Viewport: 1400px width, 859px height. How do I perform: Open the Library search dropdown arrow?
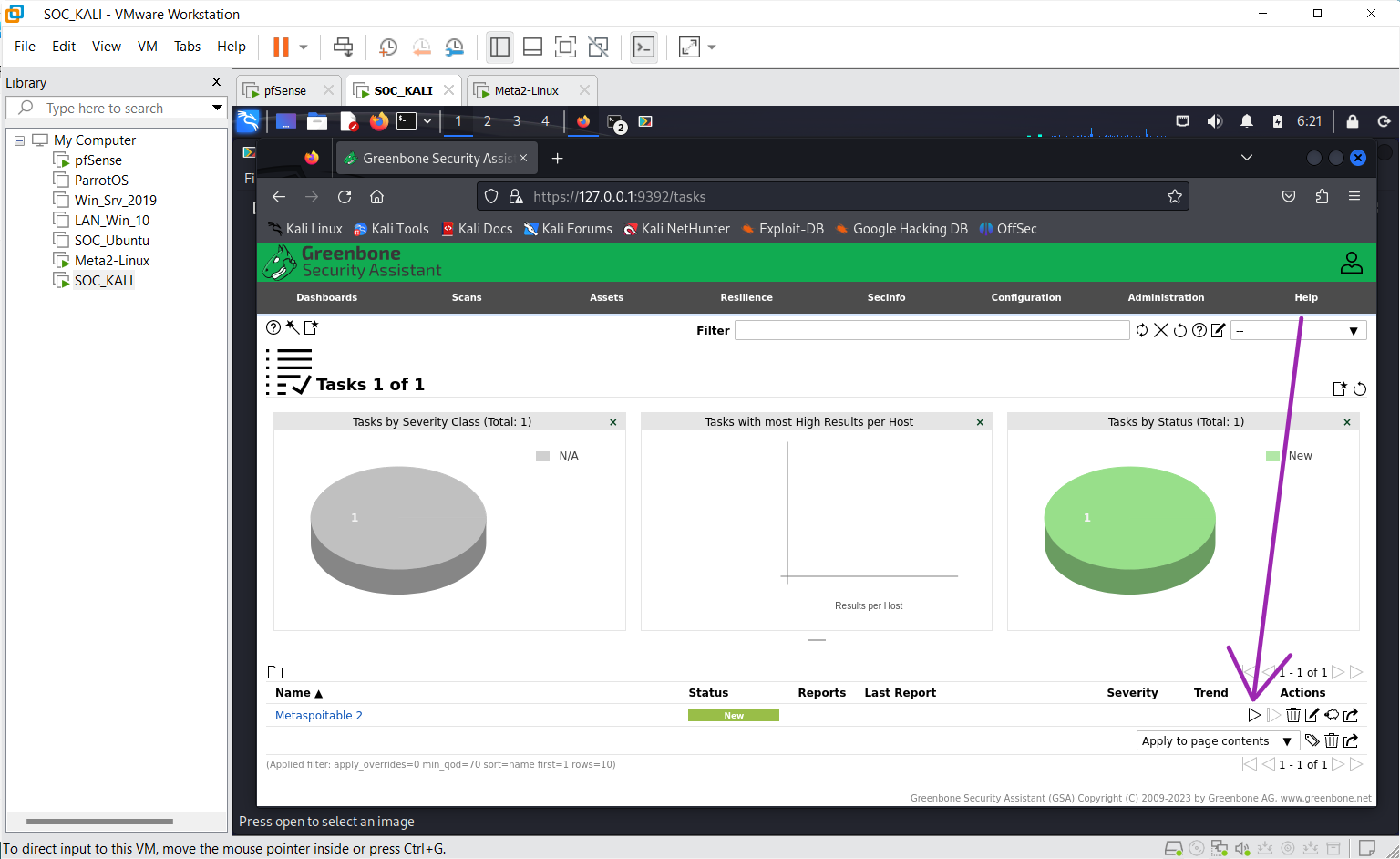point(217,108)
